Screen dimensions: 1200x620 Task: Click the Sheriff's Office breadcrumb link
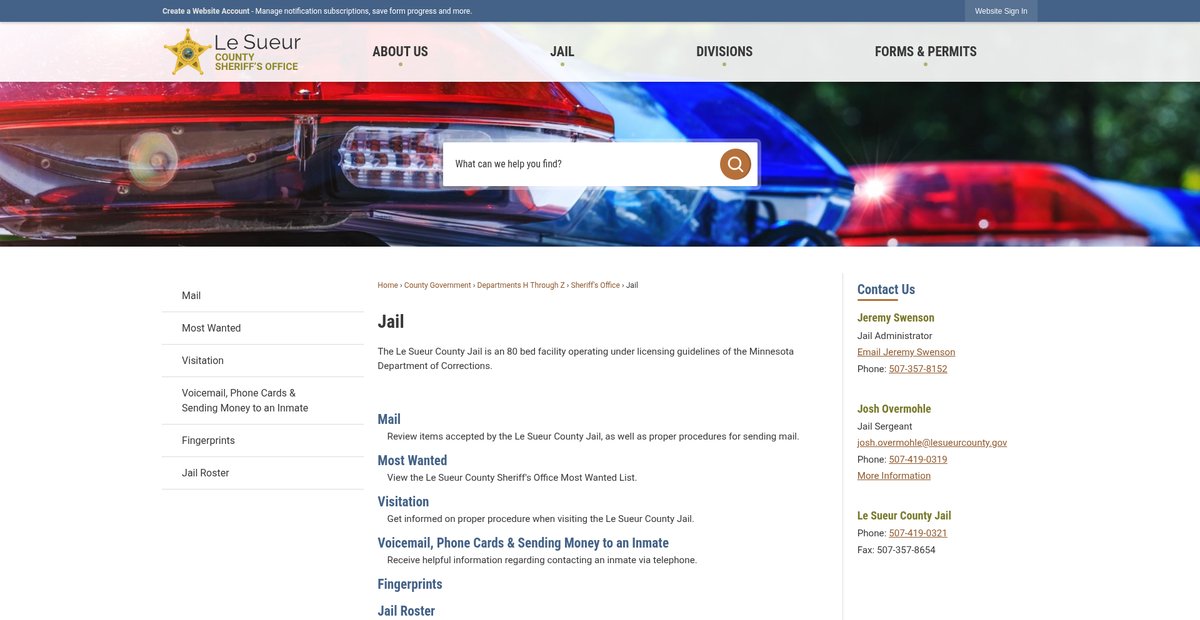(595, 286)
